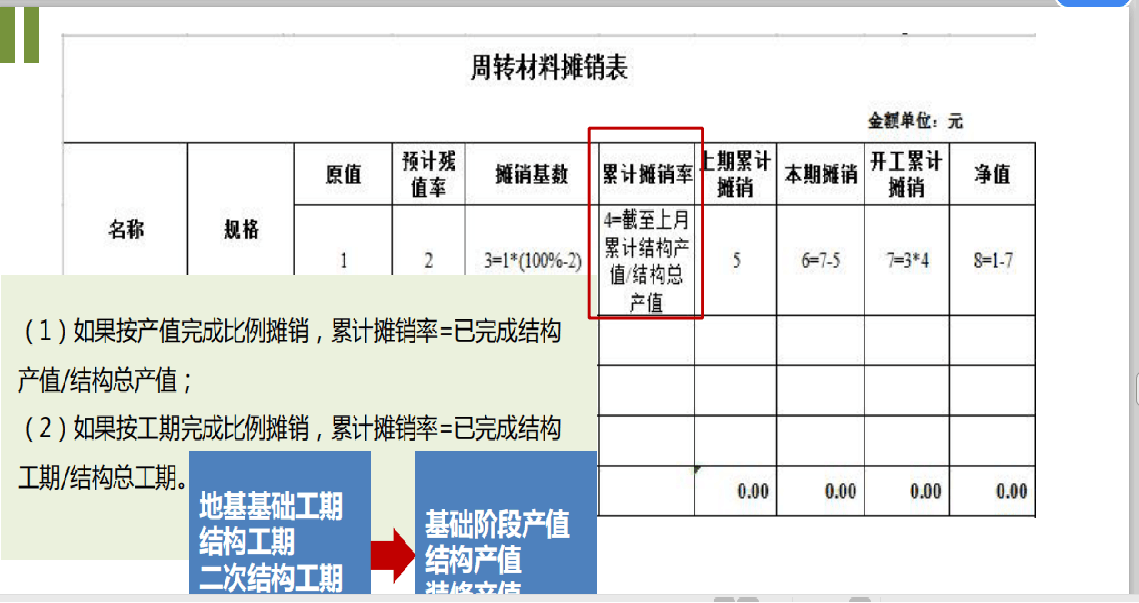Click the 累计摊销率 column header
The width and height of the screenshot is (1139, 603).
[x=648, y=172]
